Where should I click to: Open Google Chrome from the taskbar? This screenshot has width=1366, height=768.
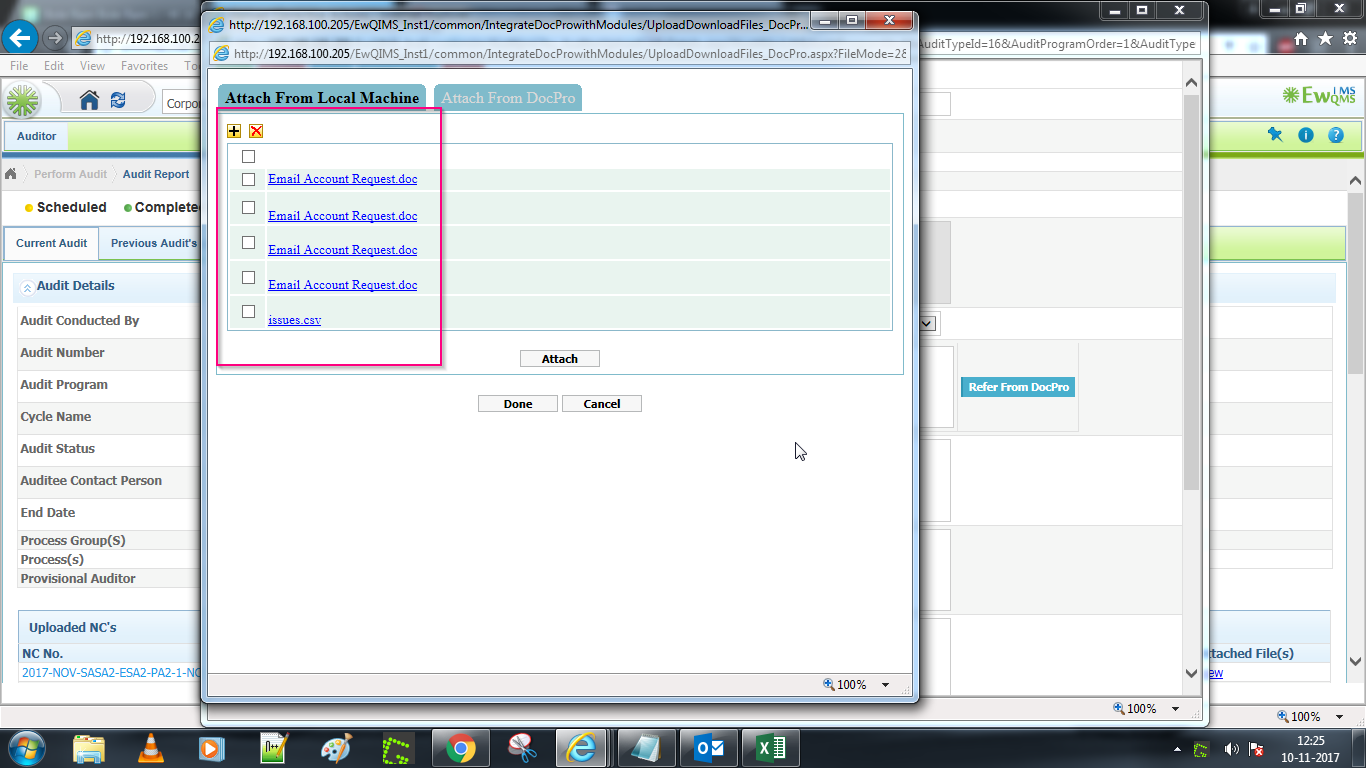[x=460, y=747]
